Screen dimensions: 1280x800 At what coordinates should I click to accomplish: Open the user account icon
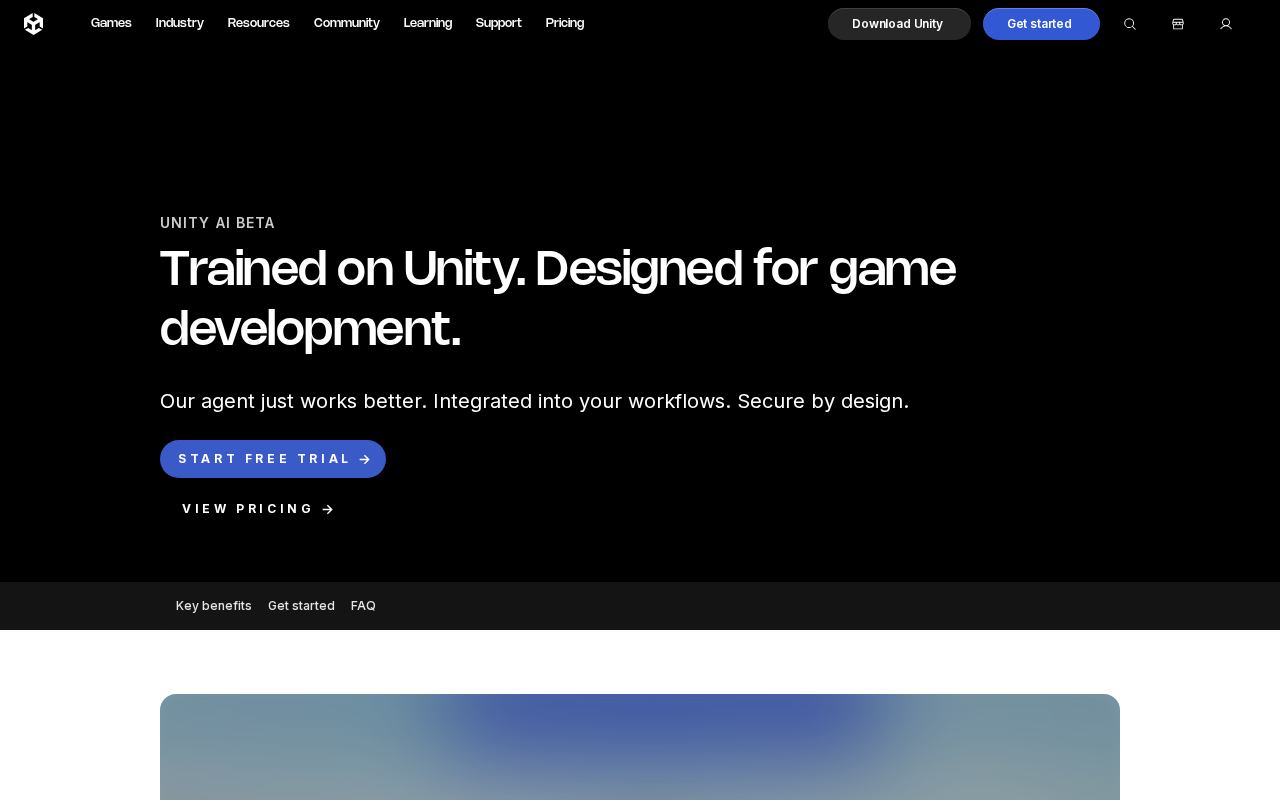[x=1226, y=24]
